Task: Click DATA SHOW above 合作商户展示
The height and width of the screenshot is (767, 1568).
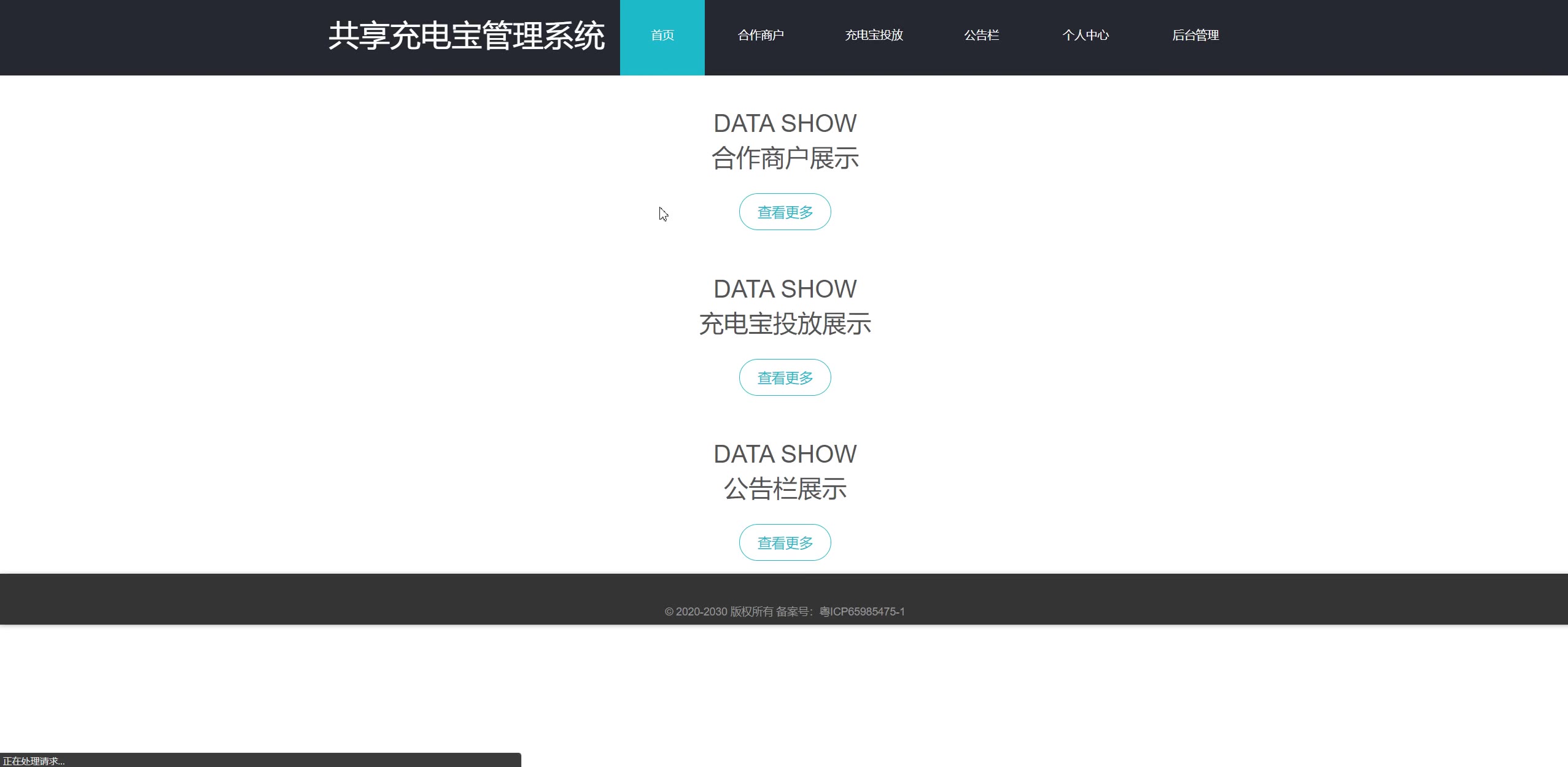Action: click(785, 123)
